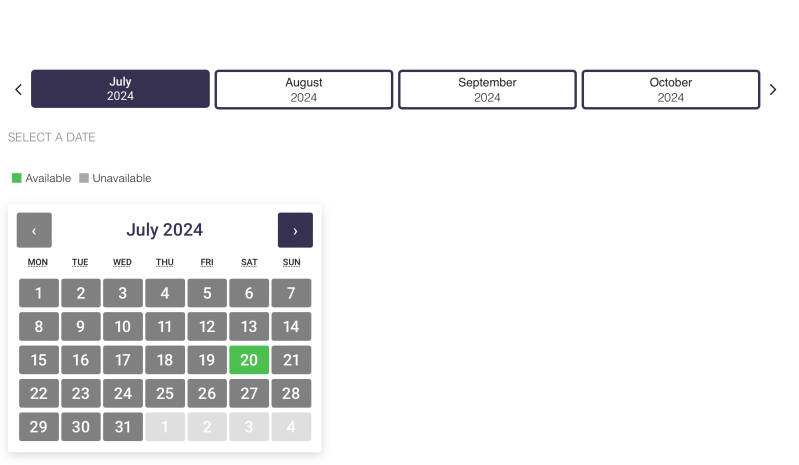The image size is (799, 465).
Task: Switch to the August 2024 tab
Action: pos(304,89)
